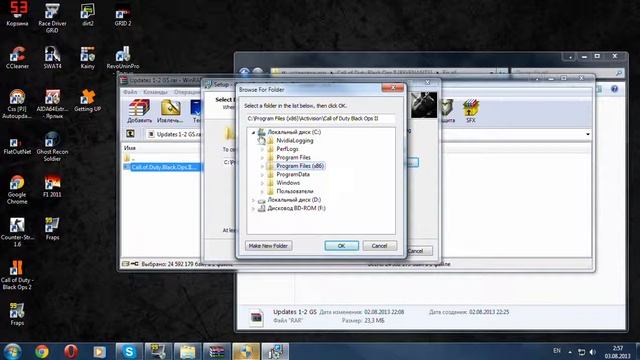Select the Call.of.Duty.Black.Ops.II row in WinRAR
Screen dimensions: 640x360
[x=162, y=167]
